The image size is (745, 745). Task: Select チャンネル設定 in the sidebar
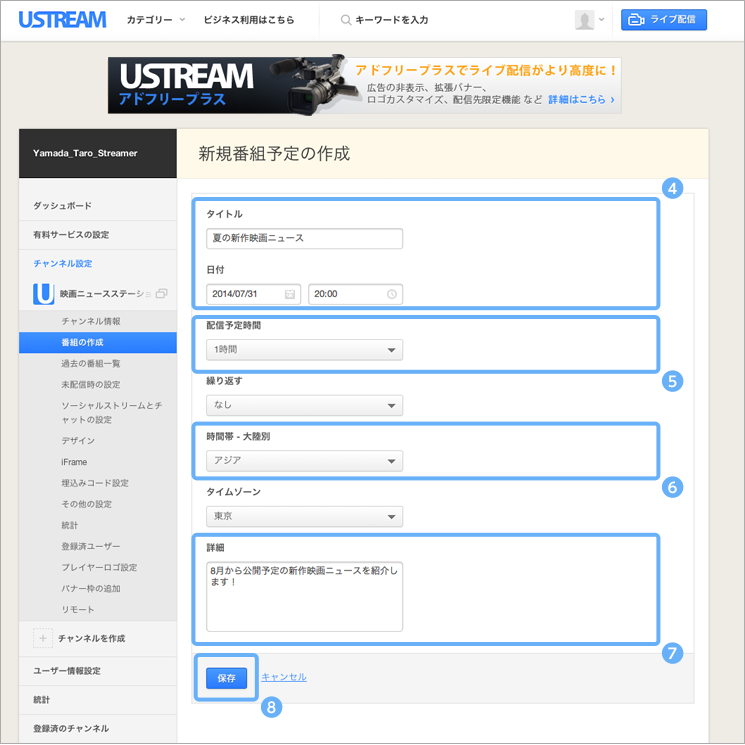pos(63,263)
